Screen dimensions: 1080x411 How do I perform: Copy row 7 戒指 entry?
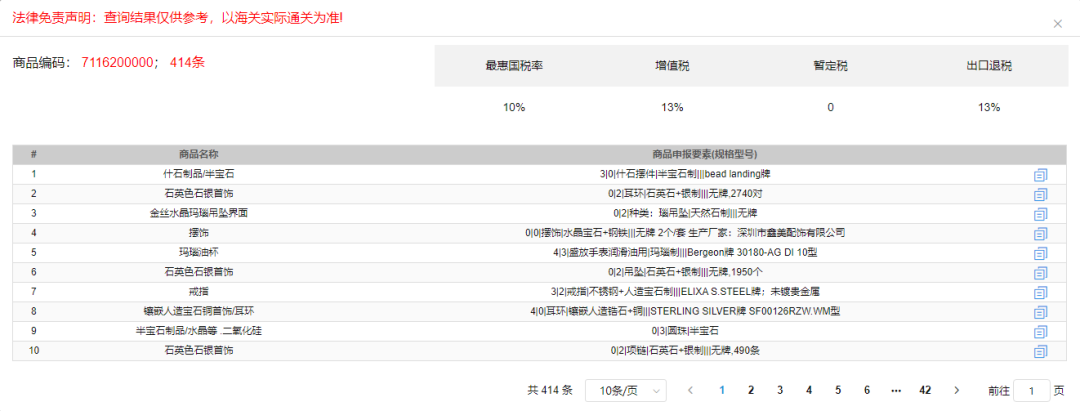tap(1040, 293)
